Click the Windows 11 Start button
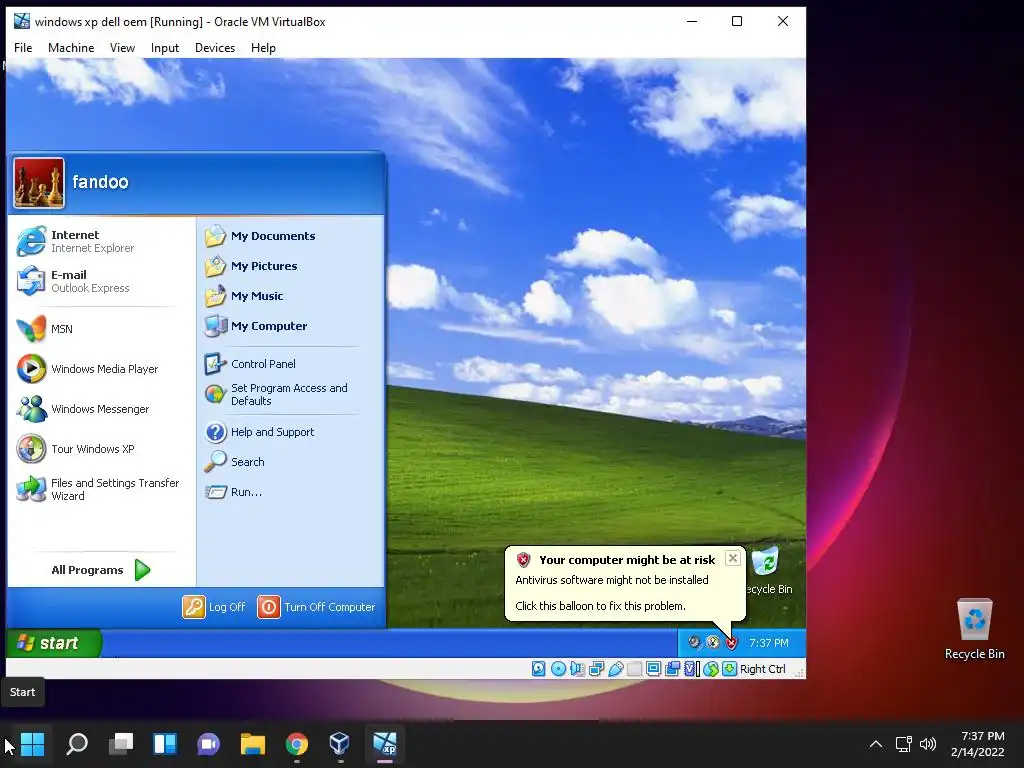 (x=33, y=744)
